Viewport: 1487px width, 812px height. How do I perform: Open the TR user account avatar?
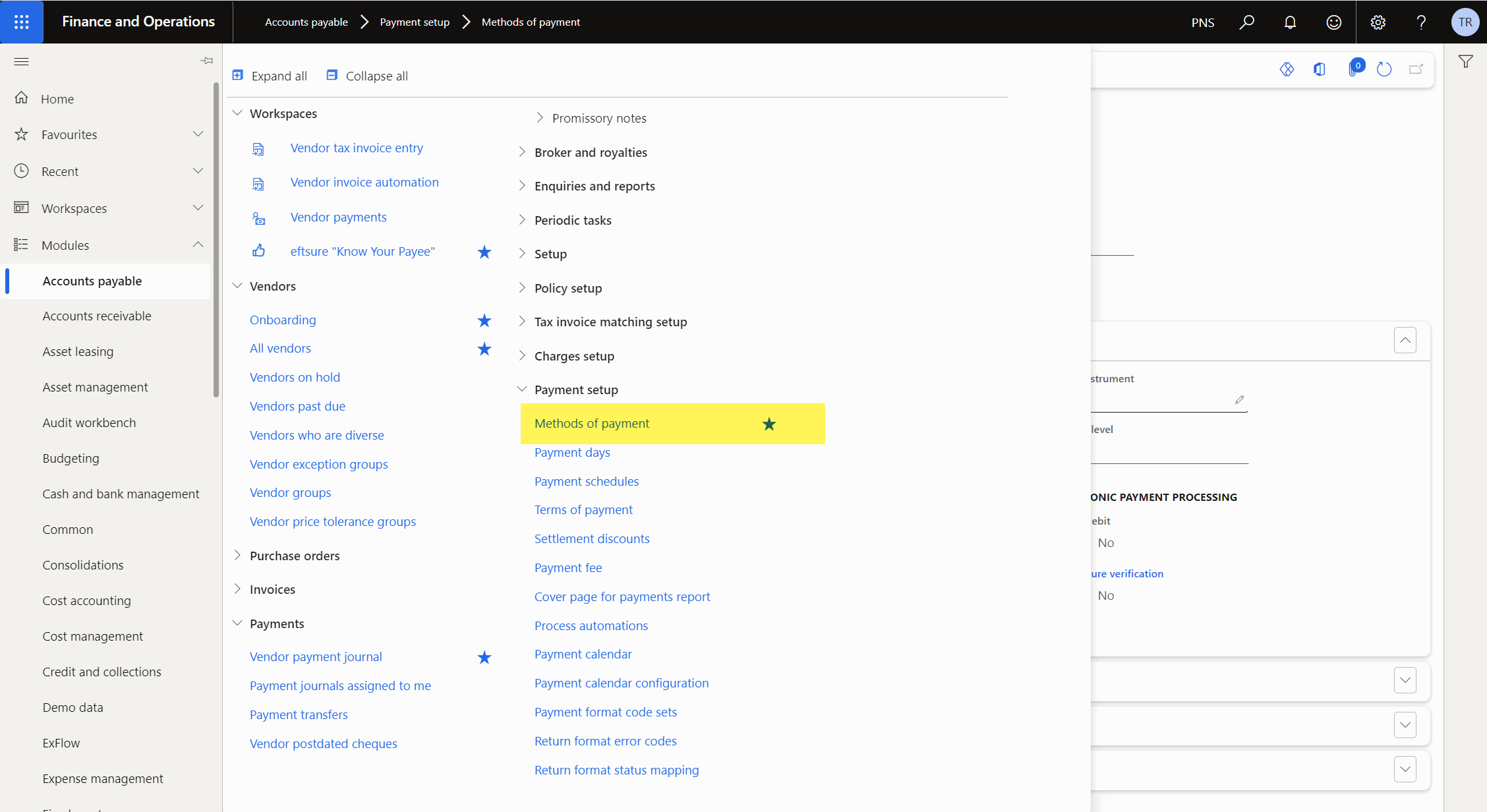click(1465, 22)
